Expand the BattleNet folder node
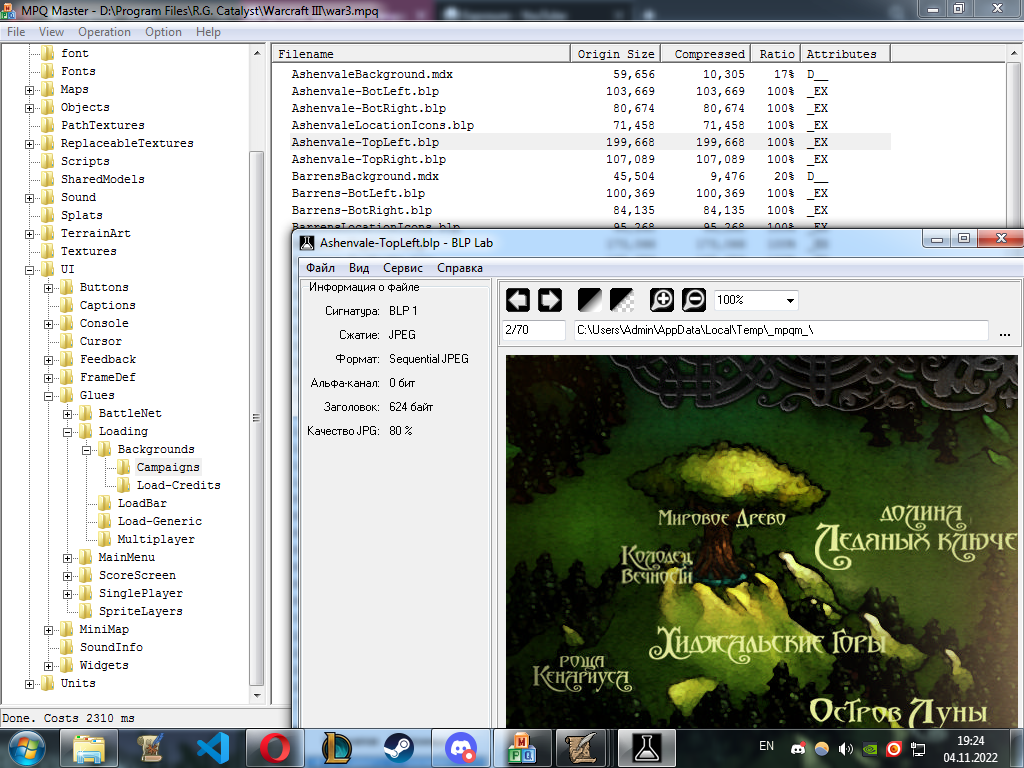 (x=67, y=414)
